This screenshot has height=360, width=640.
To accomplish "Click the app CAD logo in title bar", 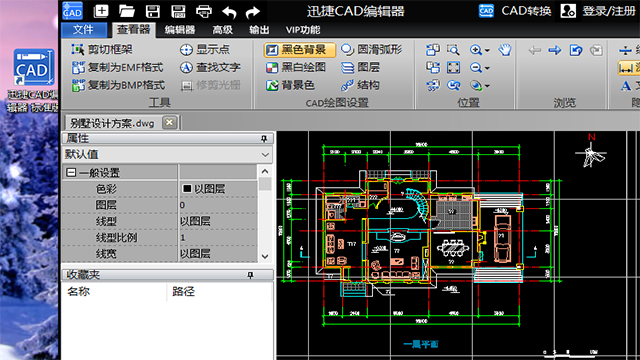I will tap(72, 11).
